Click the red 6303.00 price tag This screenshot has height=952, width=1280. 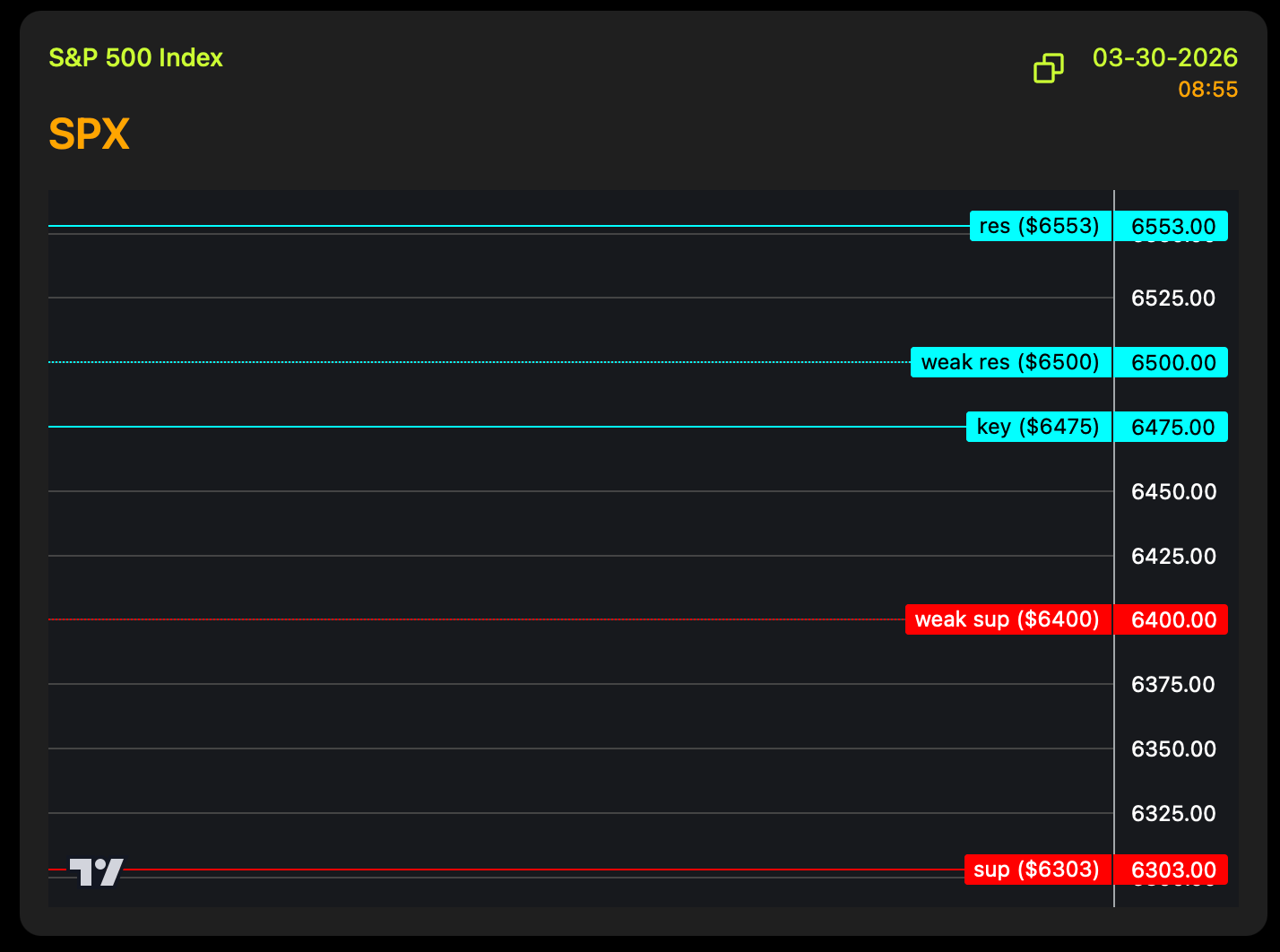coord(1172,870)
